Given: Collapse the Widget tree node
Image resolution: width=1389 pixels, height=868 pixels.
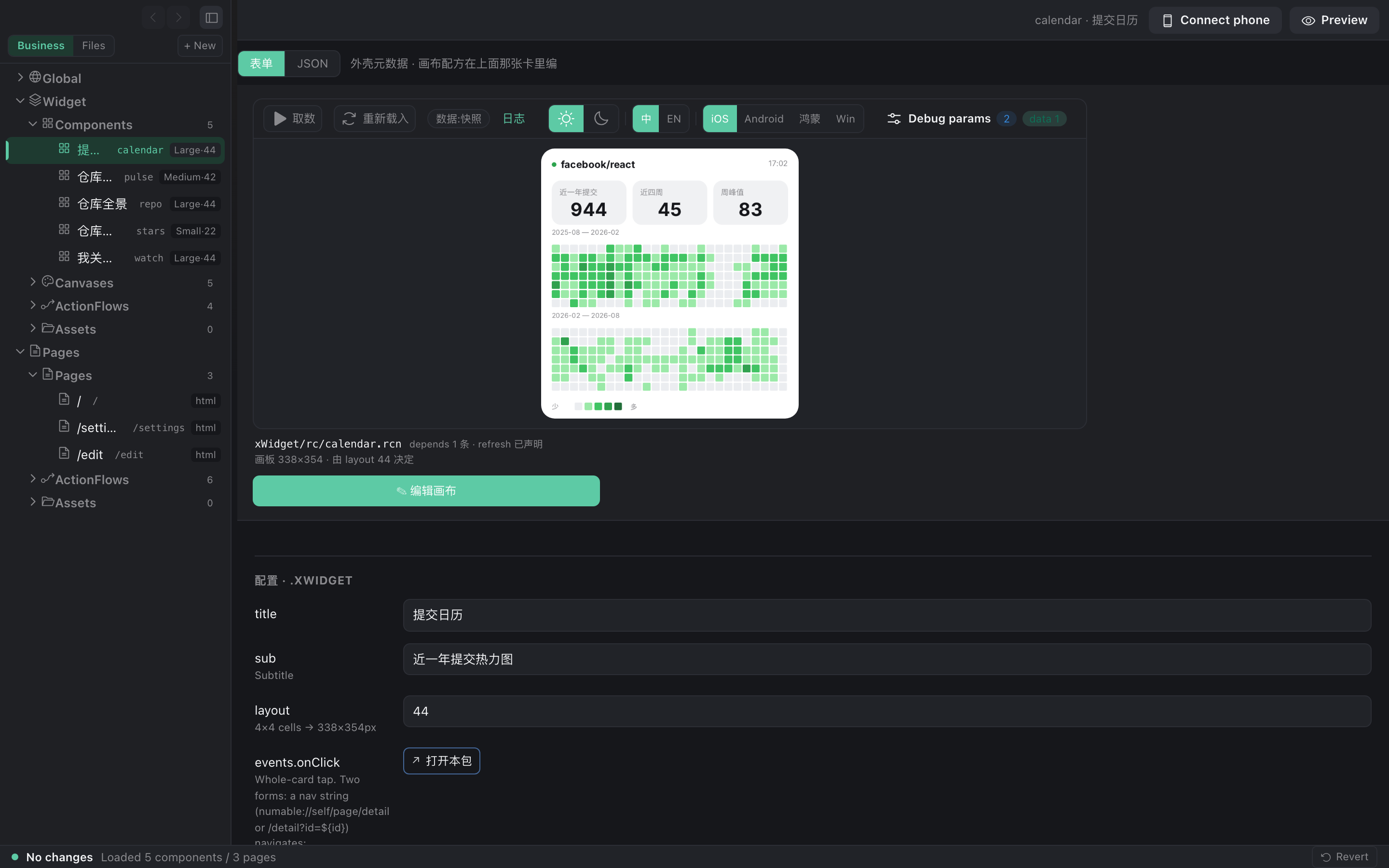Looking at the screenshot, I should 20,100.
